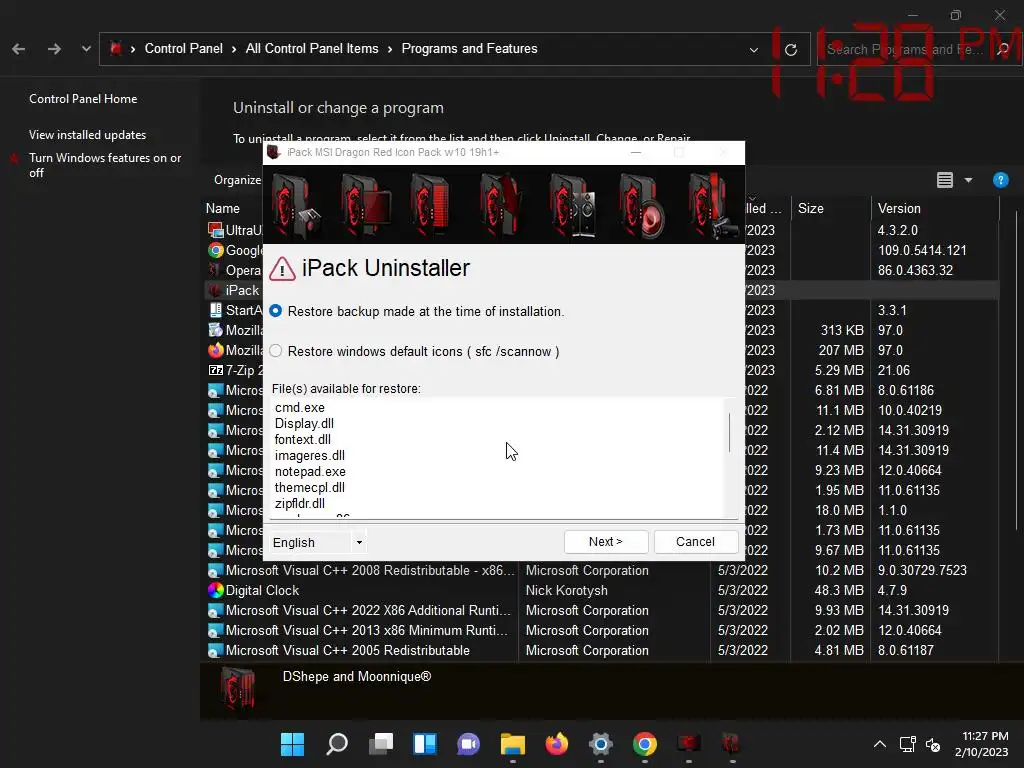This screenshot has height=768, width=1024.
Task: Open the muted volume tray icon
Action: point(933,744)
